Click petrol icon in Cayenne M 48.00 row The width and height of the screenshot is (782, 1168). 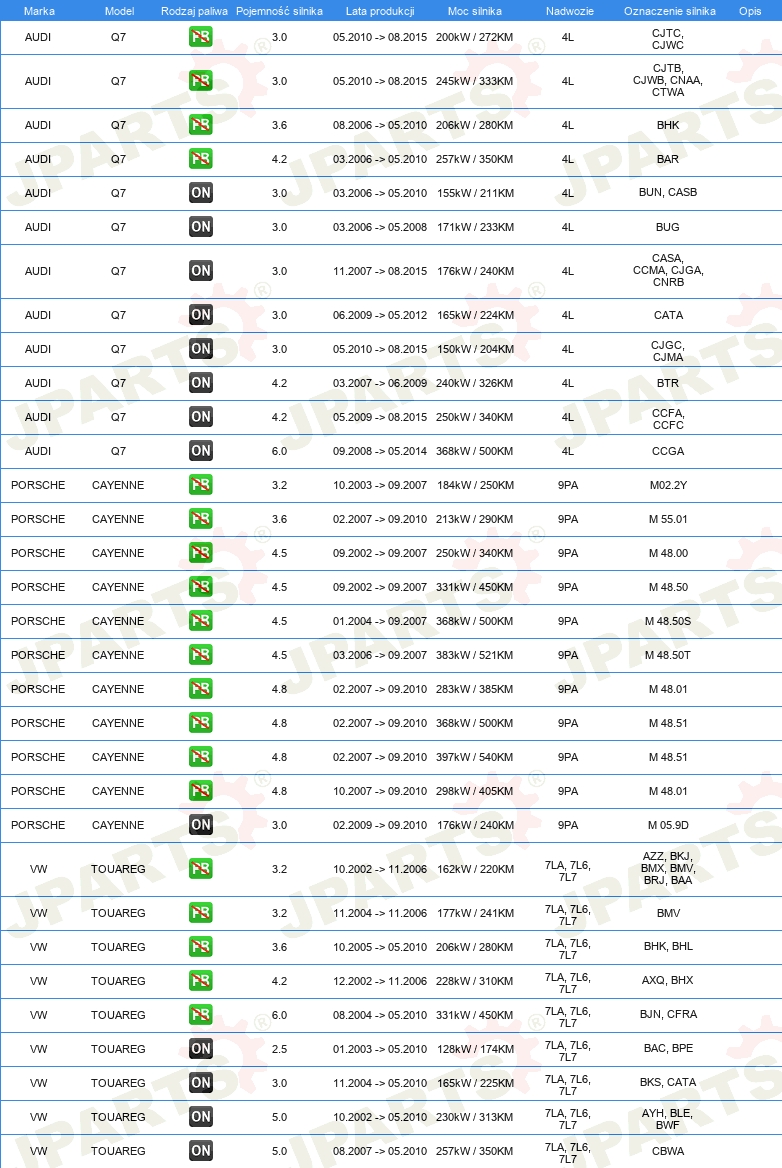click(x=200, y=553)
